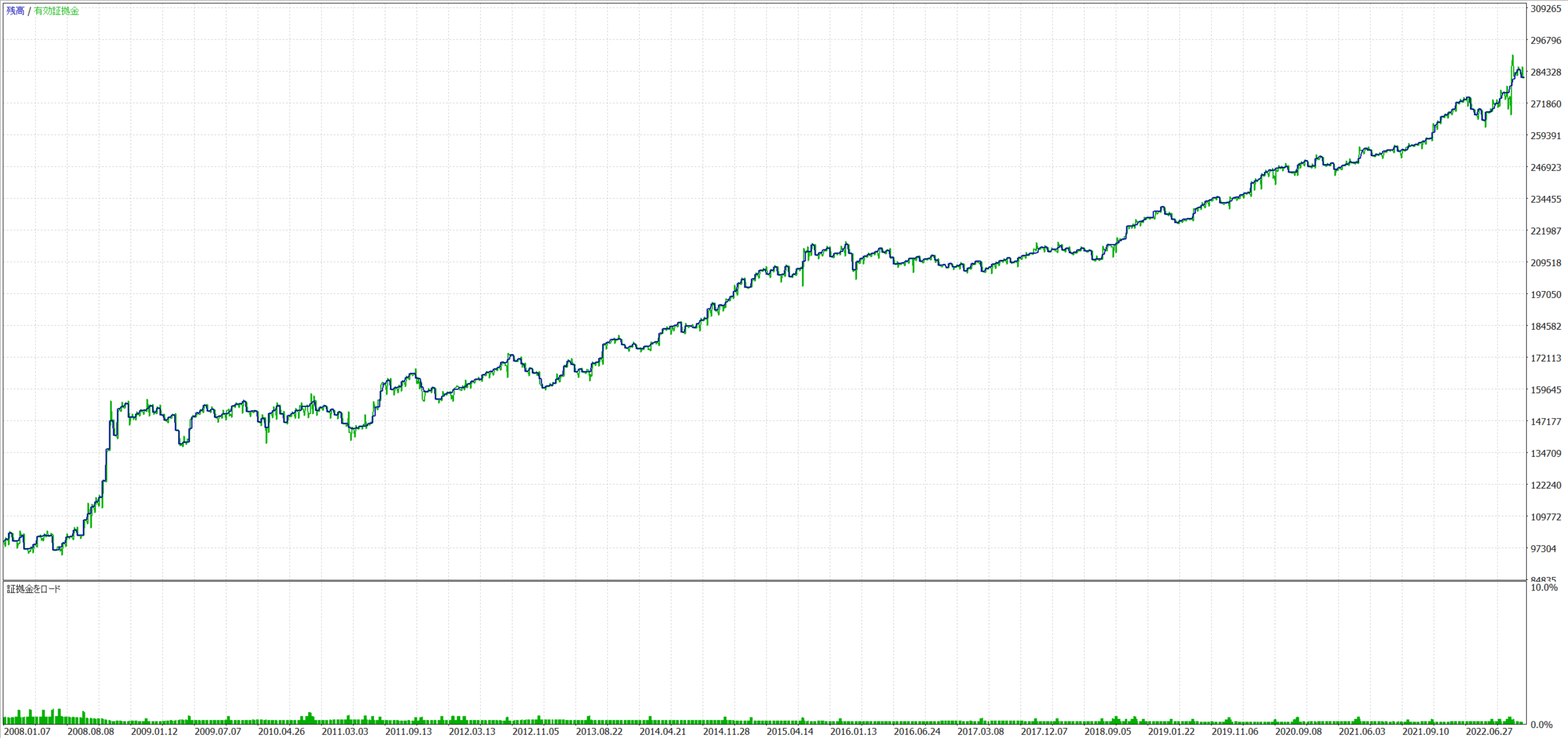Select the 2014.04.21 date label
1568x738 pixels.
click(x=663, y=731)
